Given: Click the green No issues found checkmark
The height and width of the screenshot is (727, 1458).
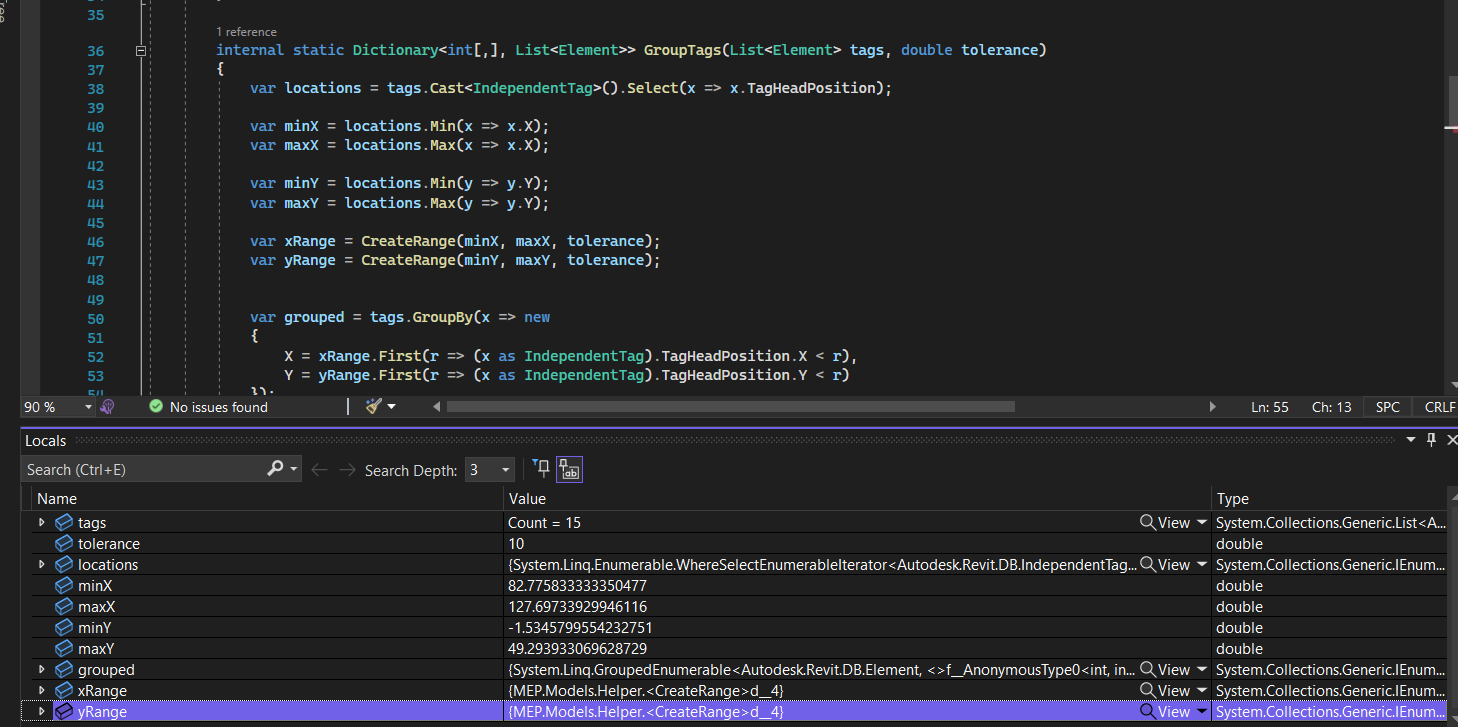Looking at the screenshot, I should [156, 407].
